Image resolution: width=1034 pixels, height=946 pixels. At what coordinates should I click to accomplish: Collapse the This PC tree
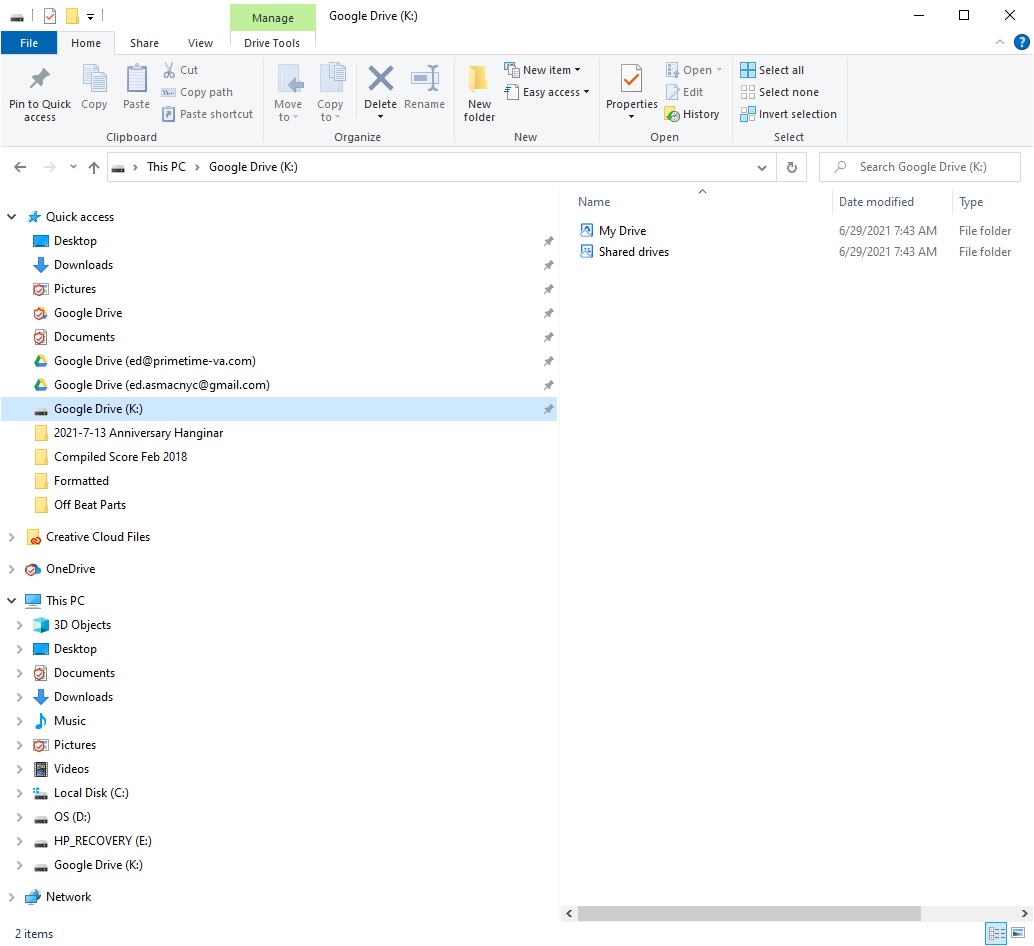coord(11,601)
